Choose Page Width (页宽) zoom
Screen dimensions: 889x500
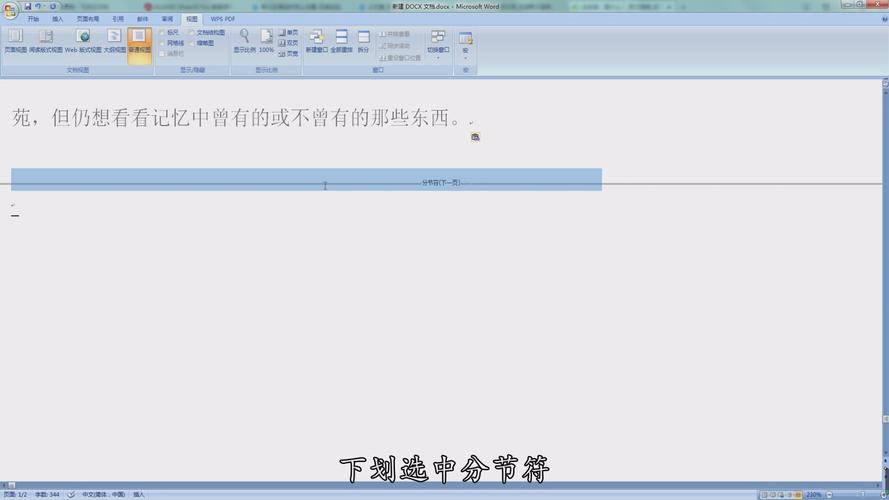point(288,54)
